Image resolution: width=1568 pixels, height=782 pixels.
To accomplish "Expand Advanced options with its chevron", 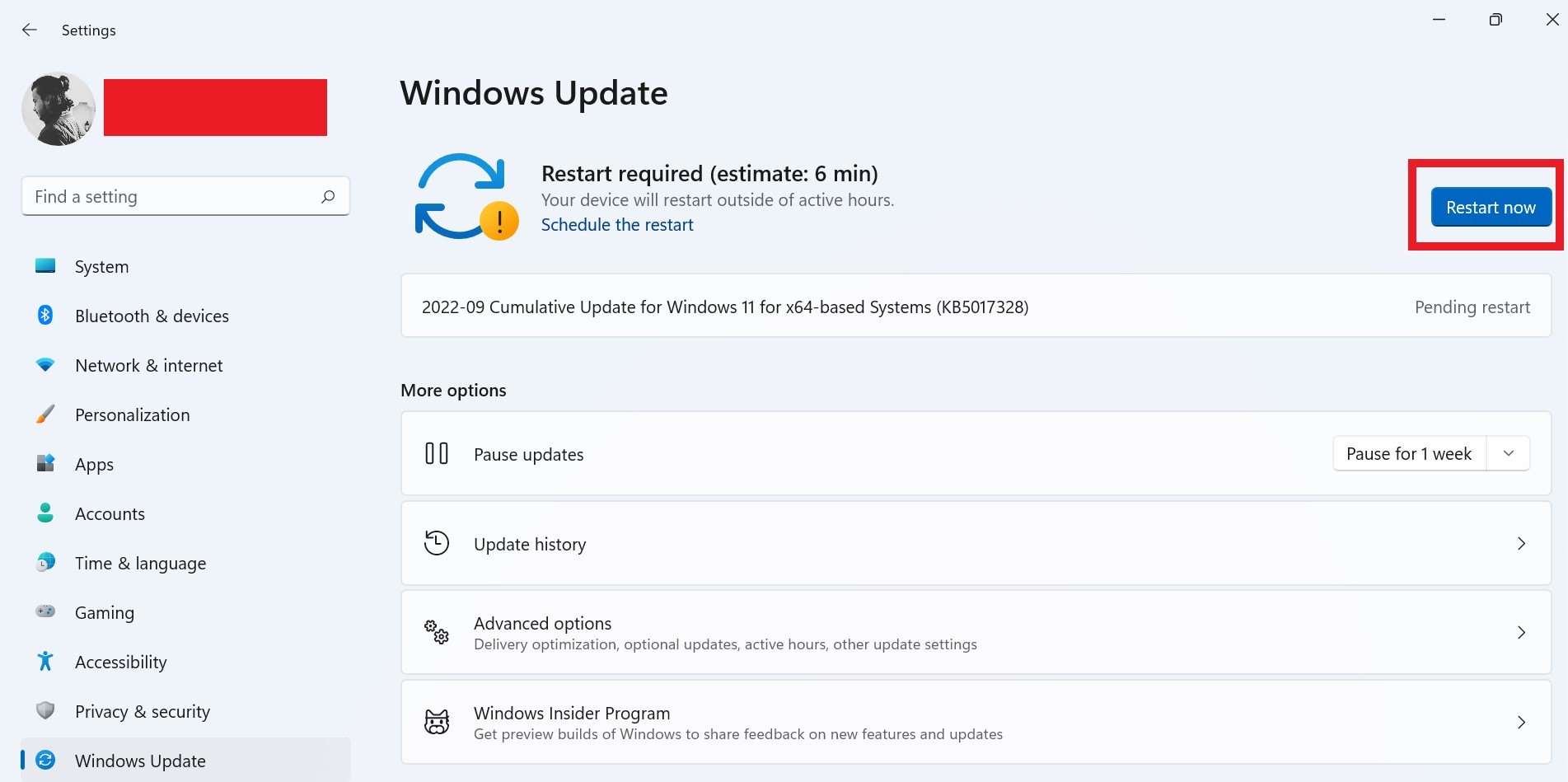I will (x=1522, y=633).
